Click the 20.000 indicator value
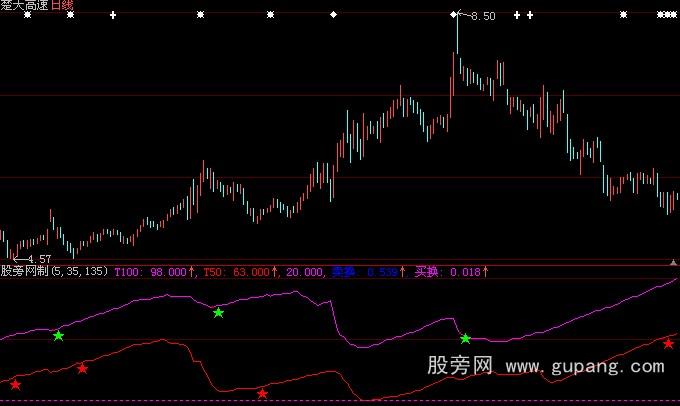Image resolution: width=680 pixels, height=406 pixels. [x=304, y=272]
